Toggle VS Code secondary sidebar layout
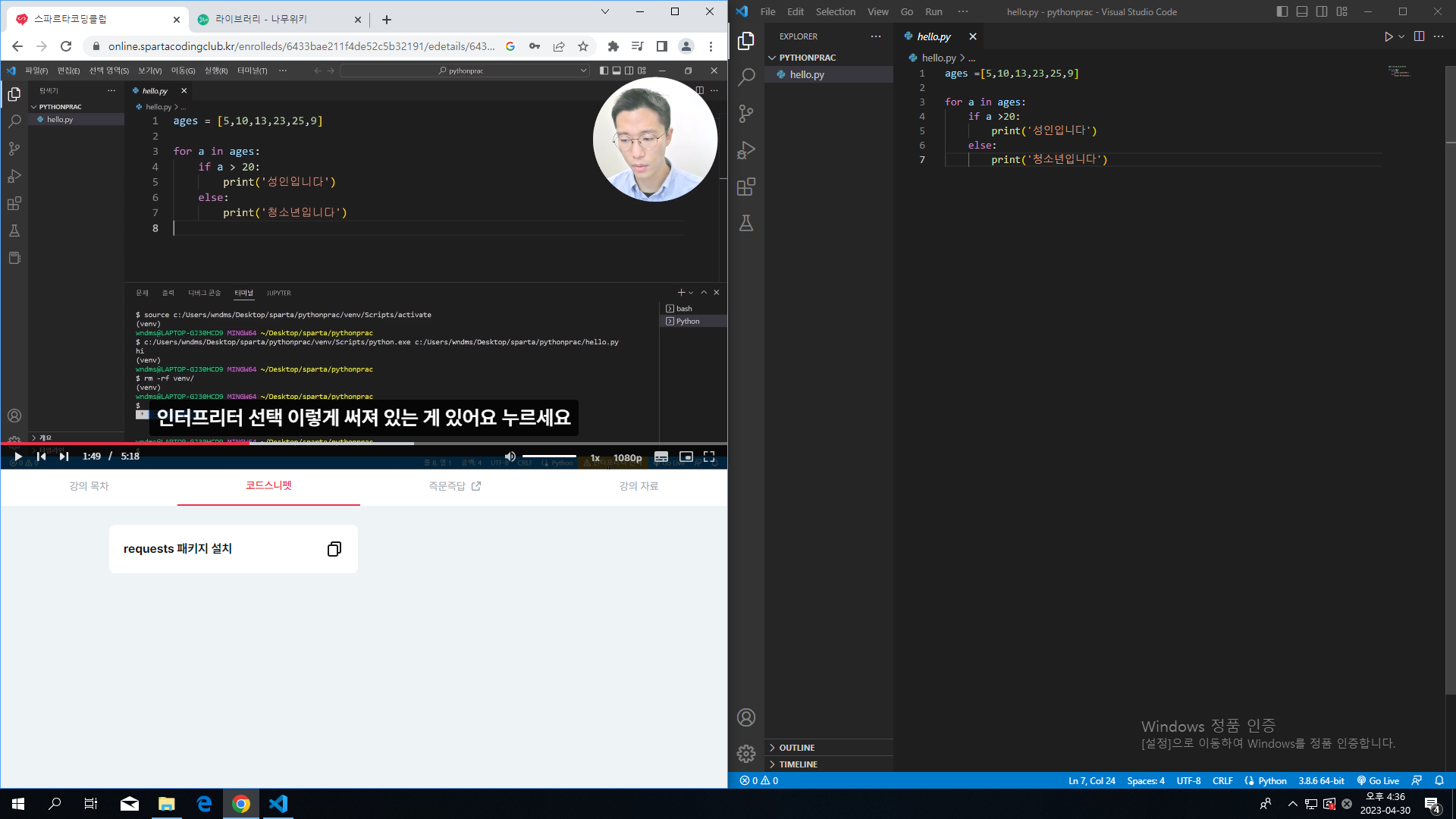Screen dimensions: 1456x819 tap(1322, 11)
